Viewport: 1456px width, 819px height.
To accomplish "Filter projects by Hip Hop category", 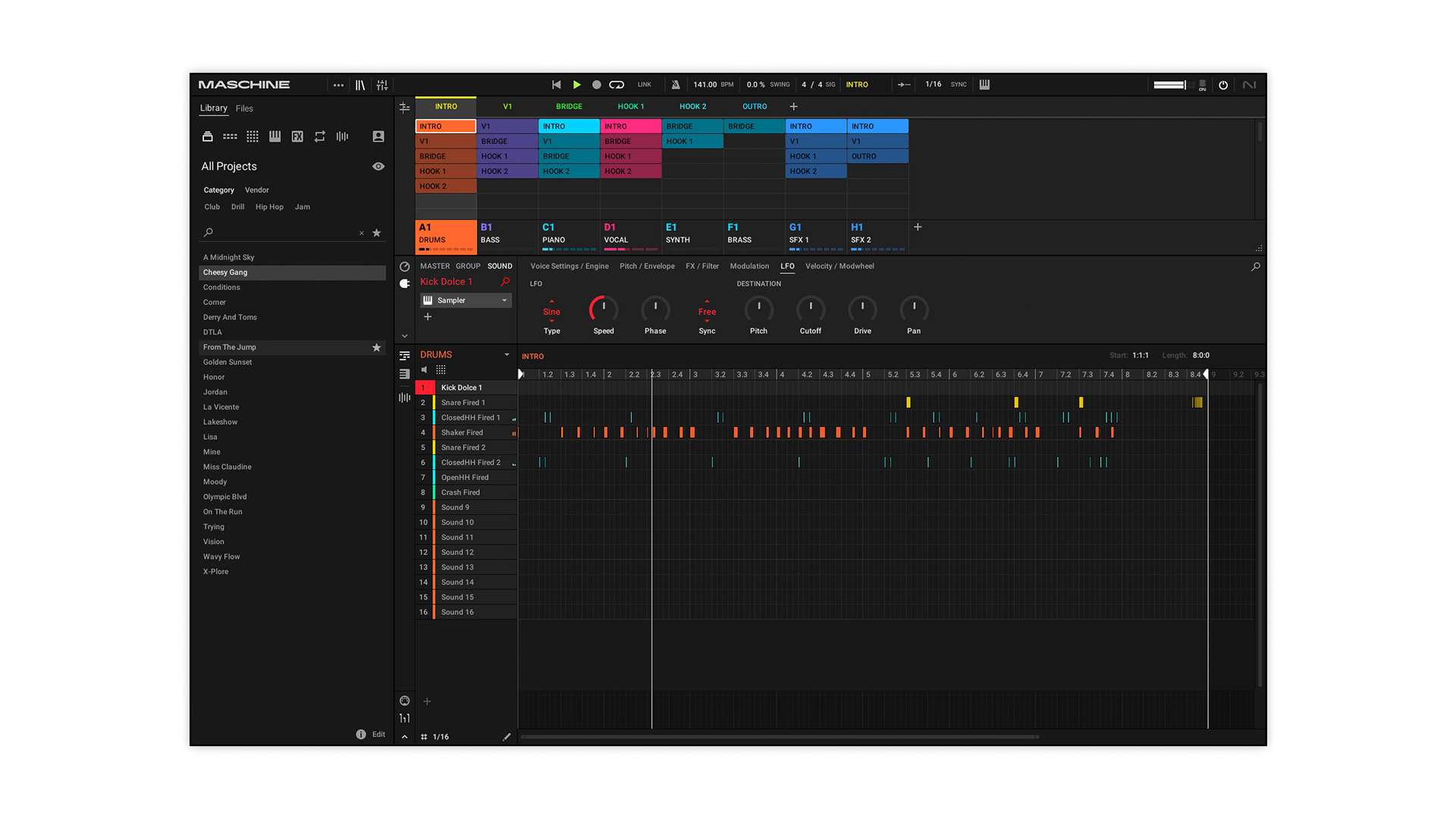I will coord(269,206).
